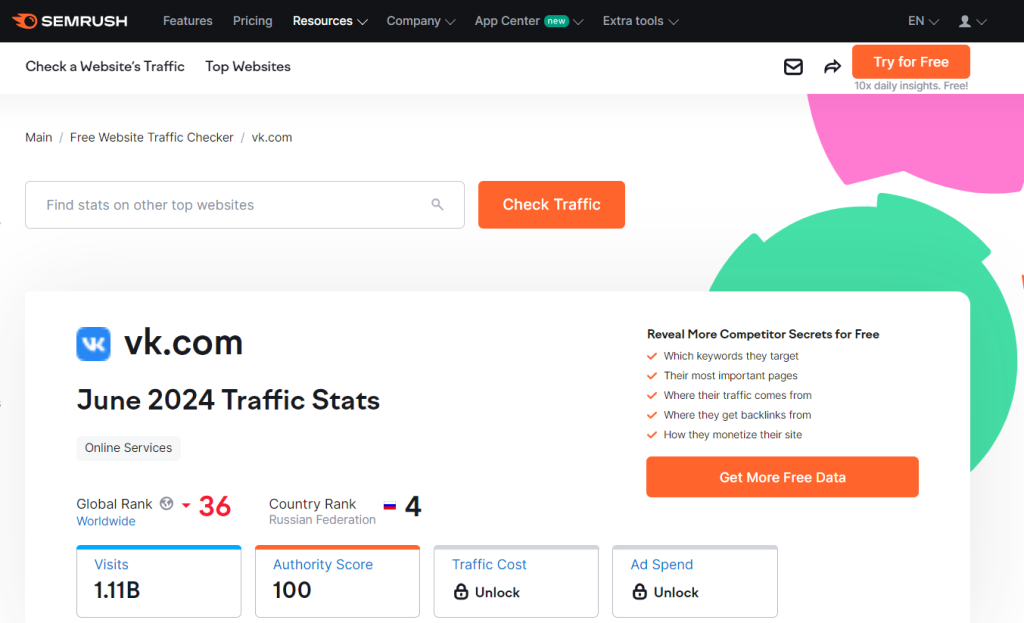The height and width of the screenshot is (623, 1024).
Task: Click the Check Traffic button
Action: (551, 204)
